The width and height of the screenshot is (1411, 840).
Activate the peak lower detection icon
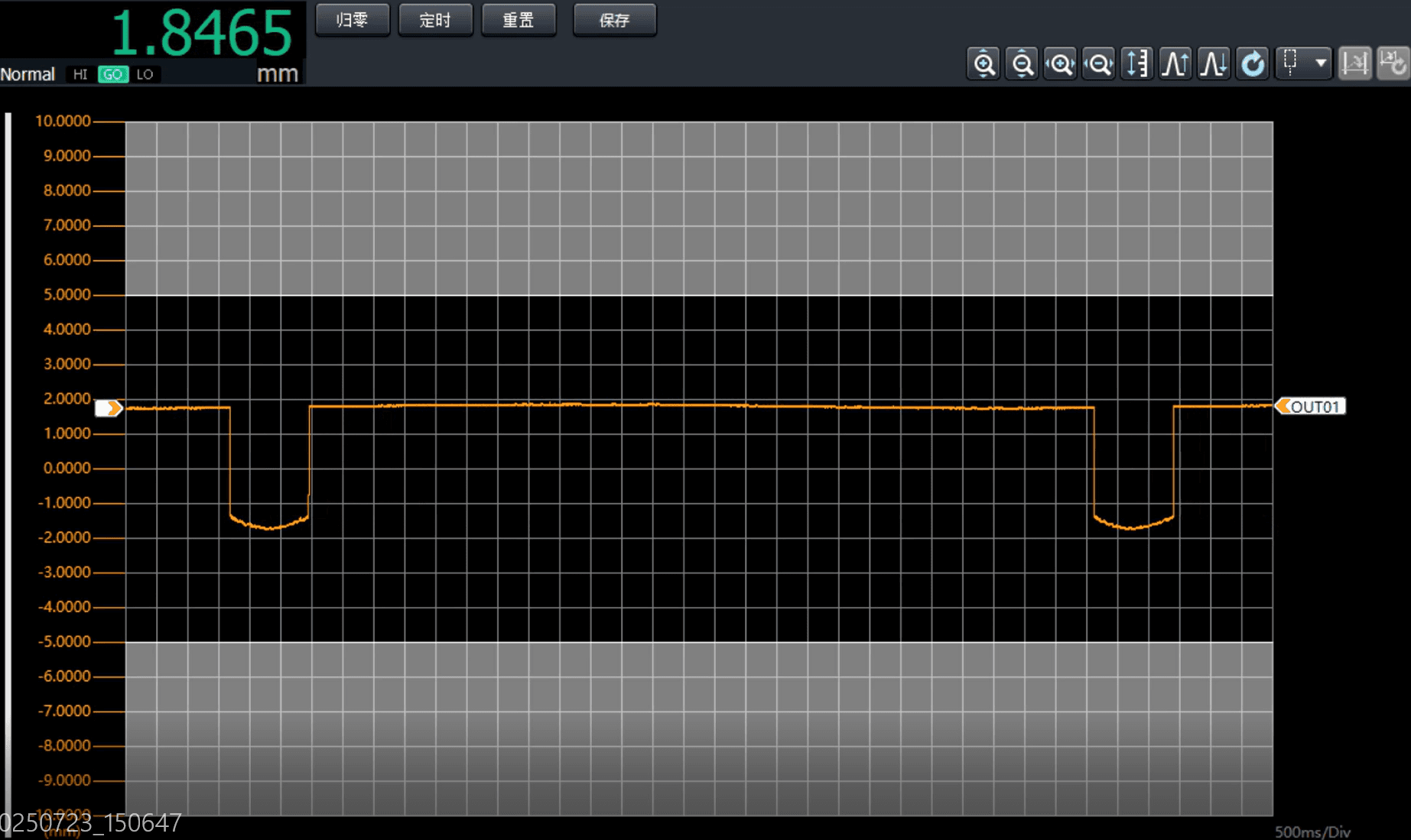pos(1214,63)
